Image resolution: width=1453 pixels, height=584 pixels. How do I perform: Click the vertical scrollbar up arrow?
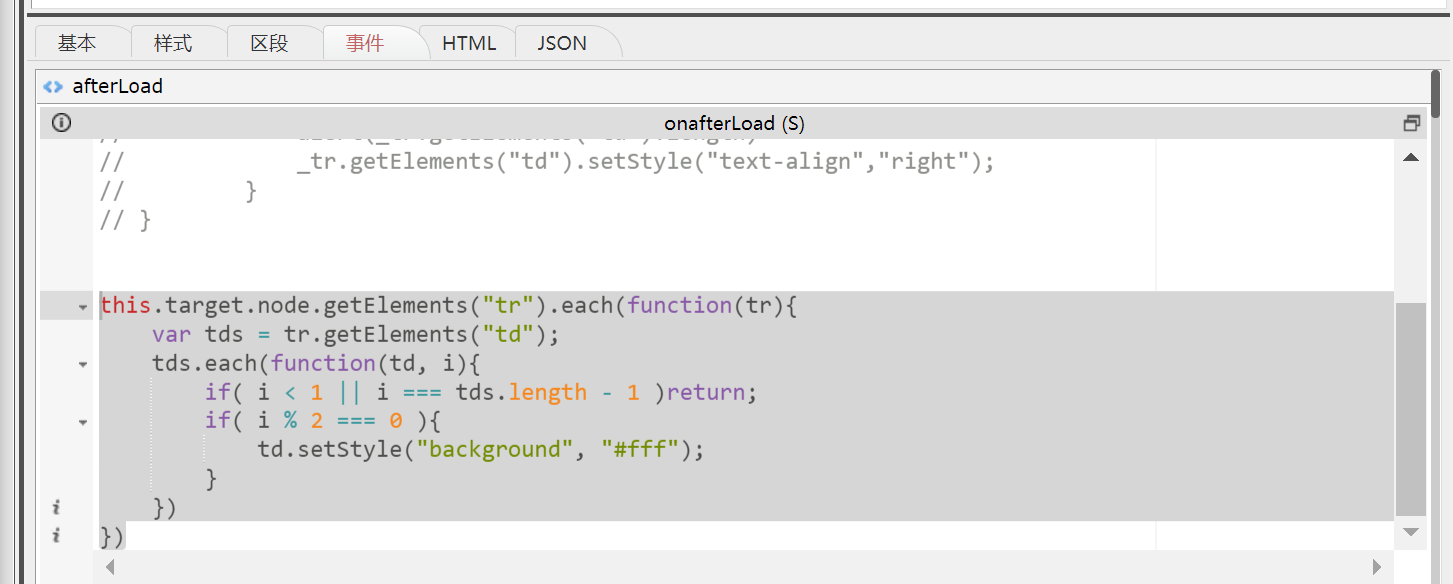[1411, 157]
